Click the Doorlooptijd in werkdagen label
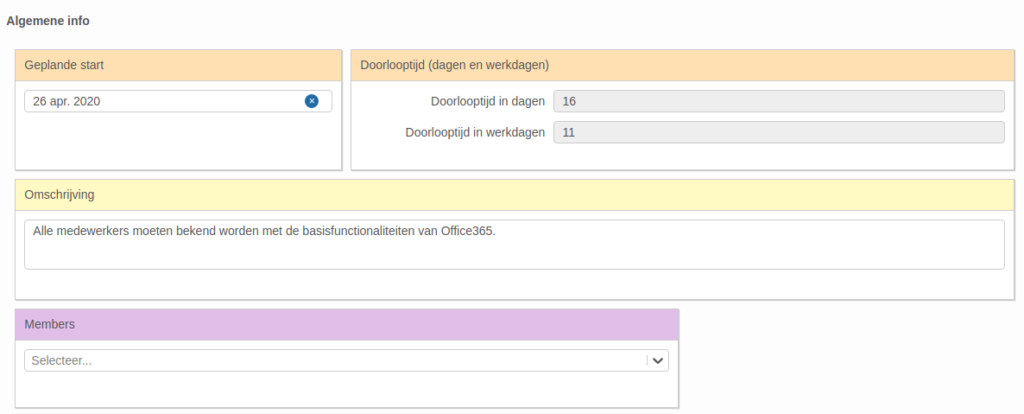Image resolution: width=1024 pixels, height=414 pixels. (475, 133)
